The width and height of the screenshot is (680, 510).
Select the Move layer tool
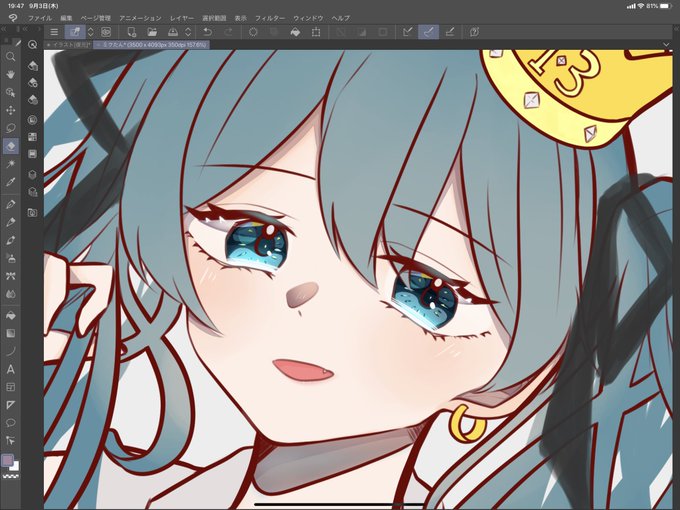[x=11, y=110]
